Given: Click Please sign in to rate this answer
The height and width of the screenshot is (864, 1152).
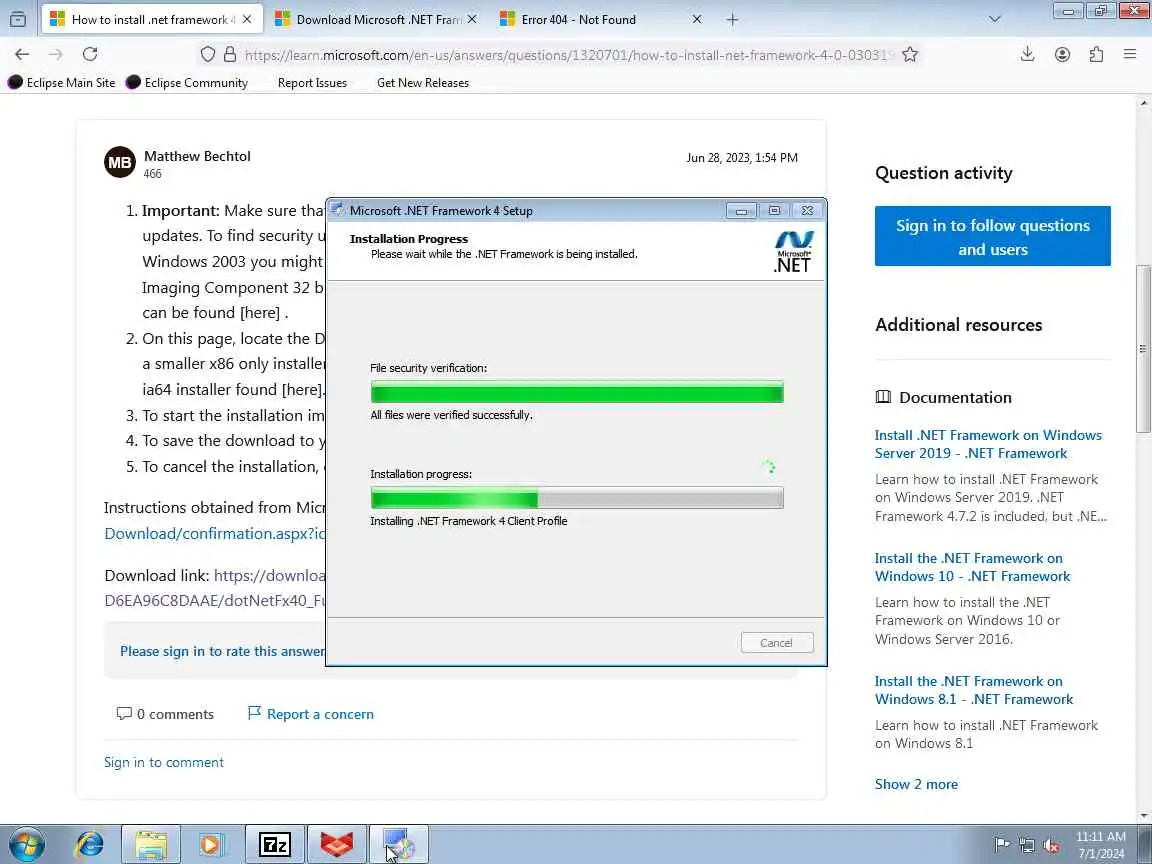Looking at the screenshot, I should click(x=222, y=651).
